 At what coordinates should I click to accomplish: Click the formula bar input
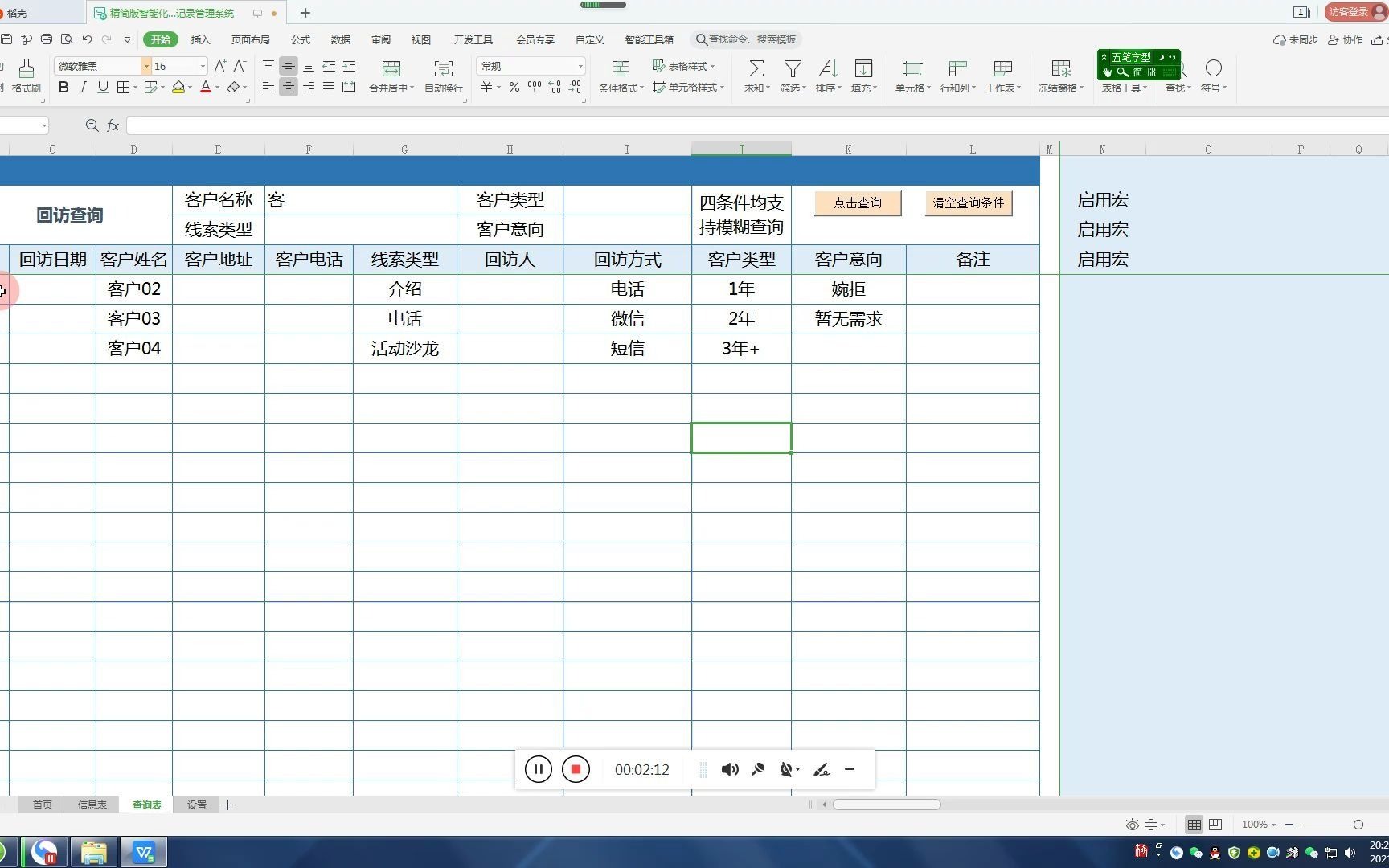click(756, 125)
